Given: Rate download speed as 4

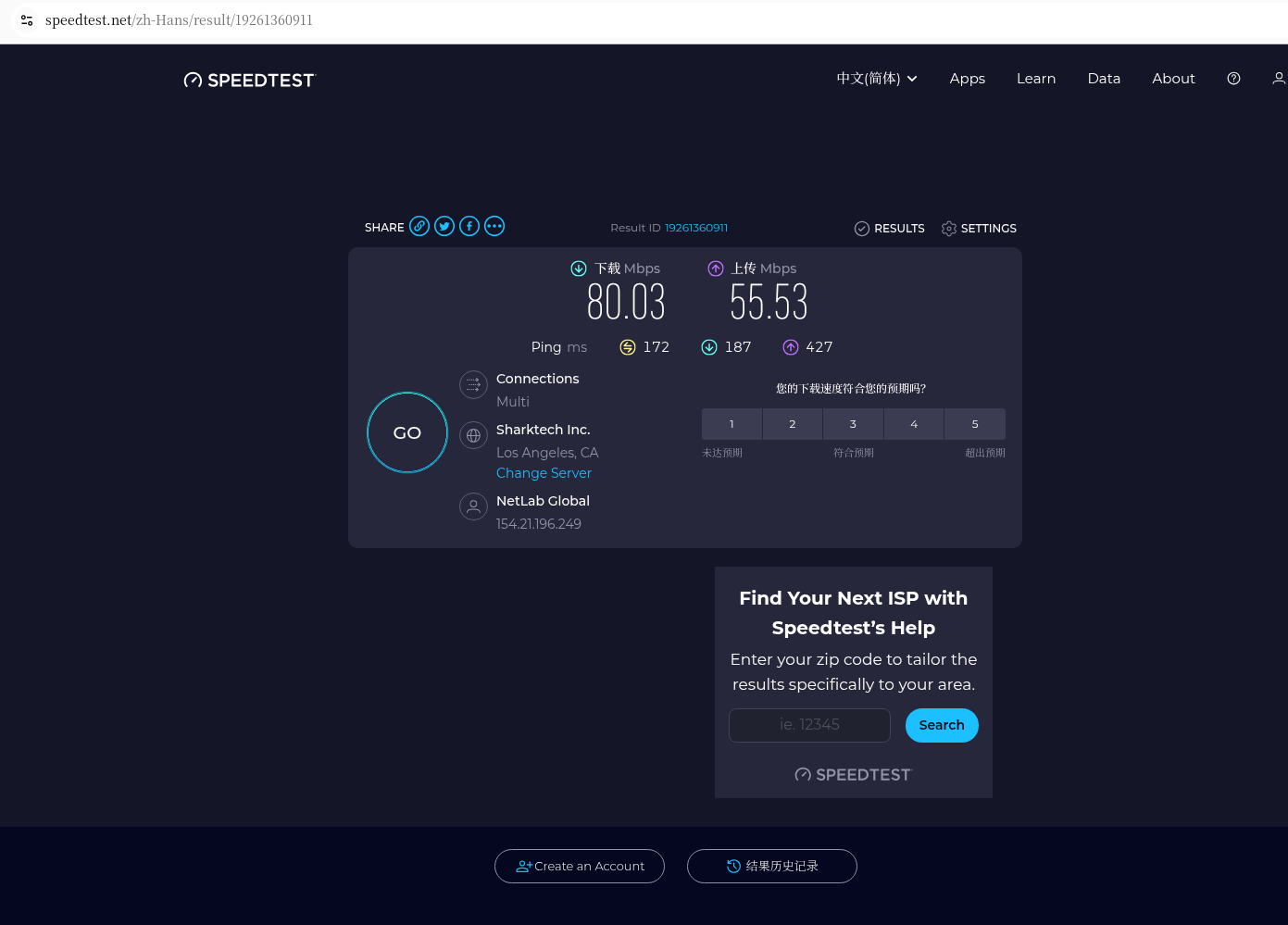Looking at the screenshot, I should 914,424.
